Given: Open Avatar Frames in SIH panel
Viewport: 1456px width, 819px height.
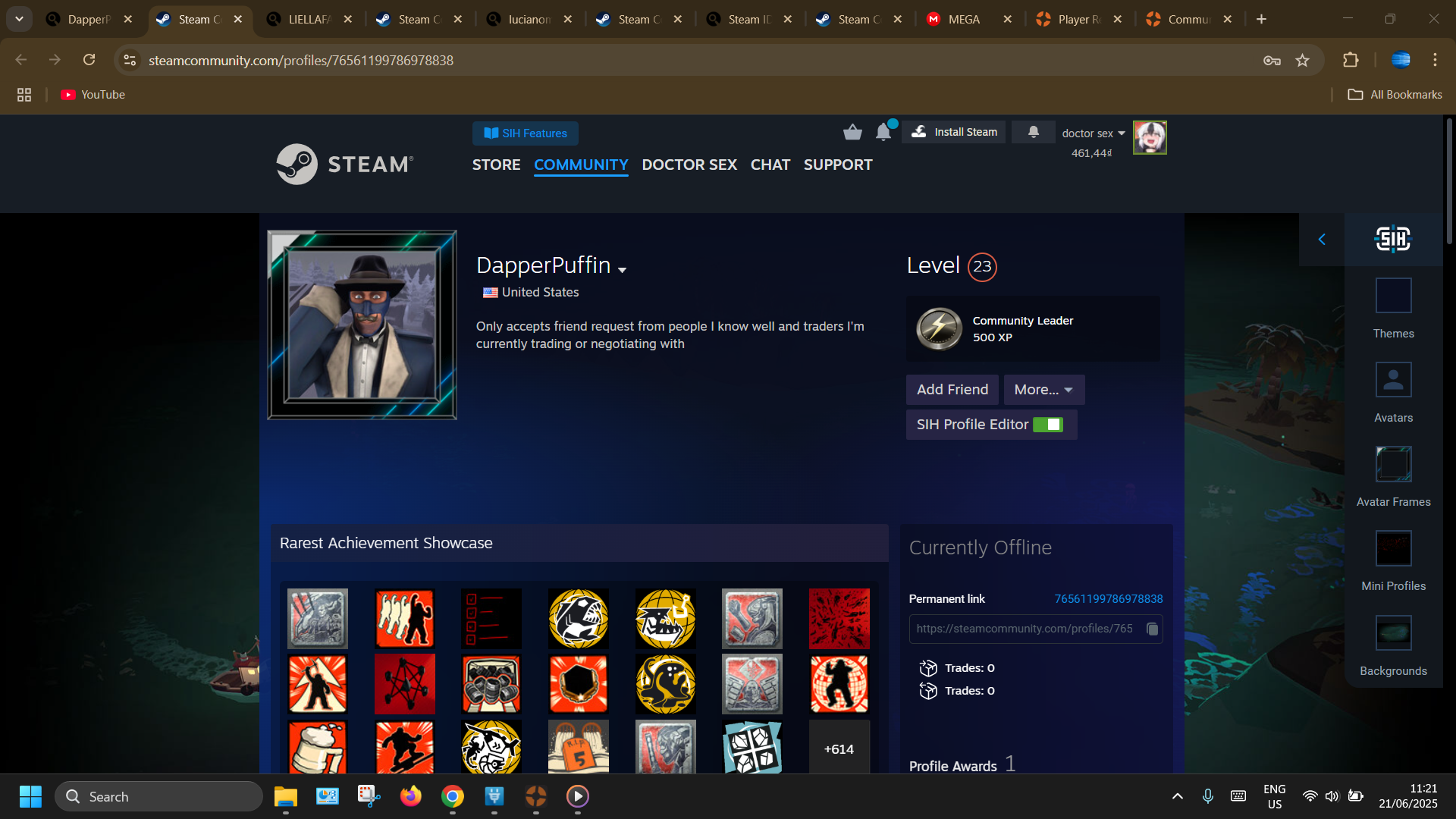Looking at the screenshot, I should (x=1393, y=477).
